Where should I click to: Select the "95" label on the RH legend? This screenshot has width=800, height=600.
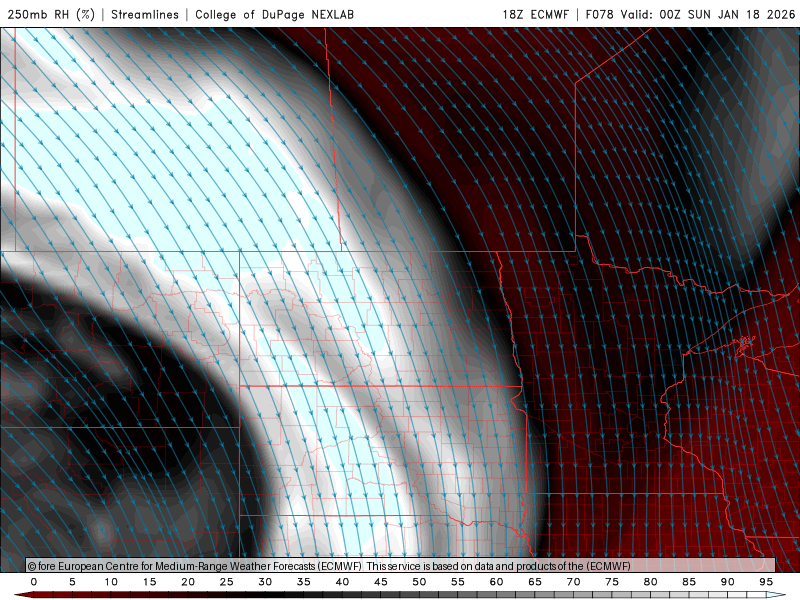coord(766,582)
